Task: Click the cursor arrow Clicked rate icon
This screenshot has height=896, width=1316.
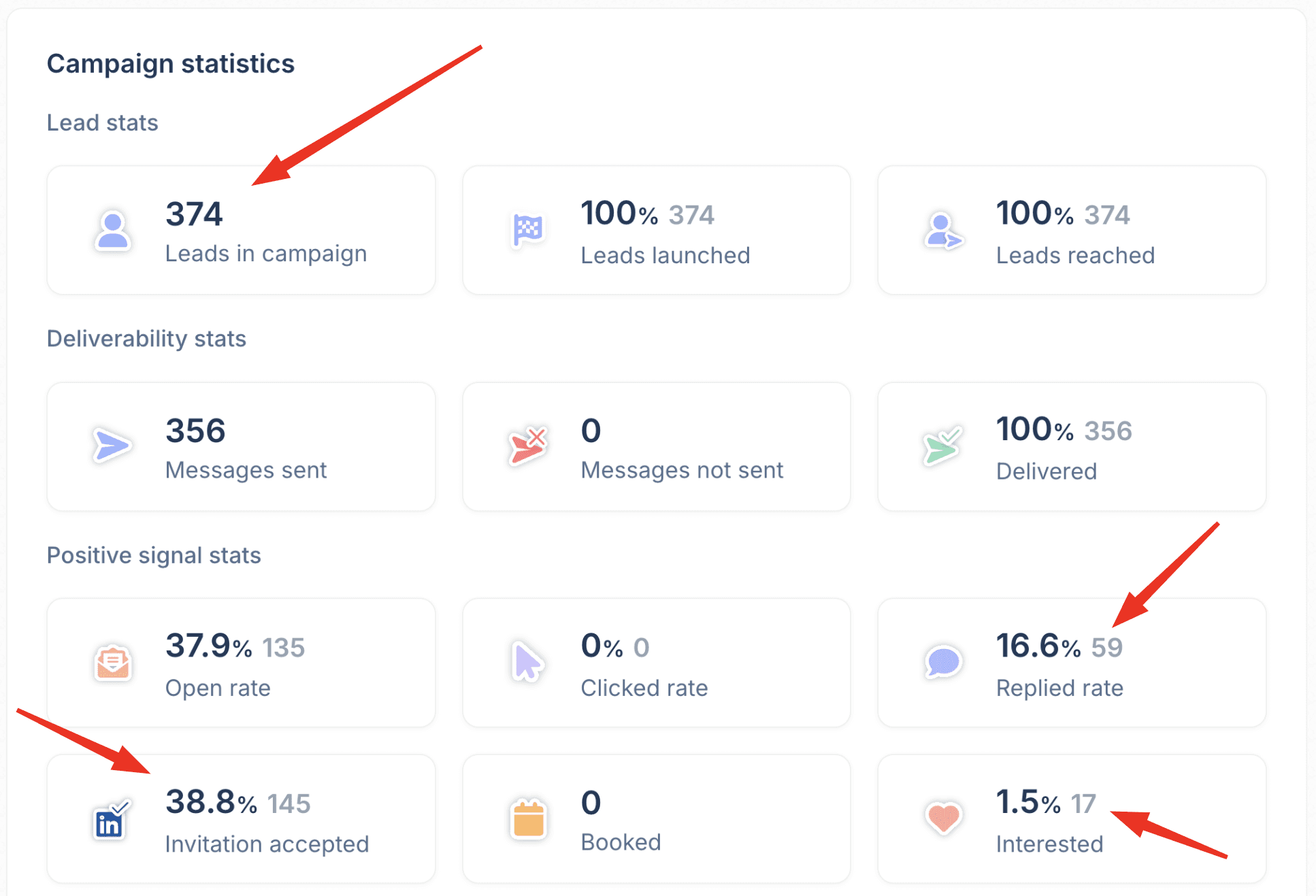Action: pos(527,662)
